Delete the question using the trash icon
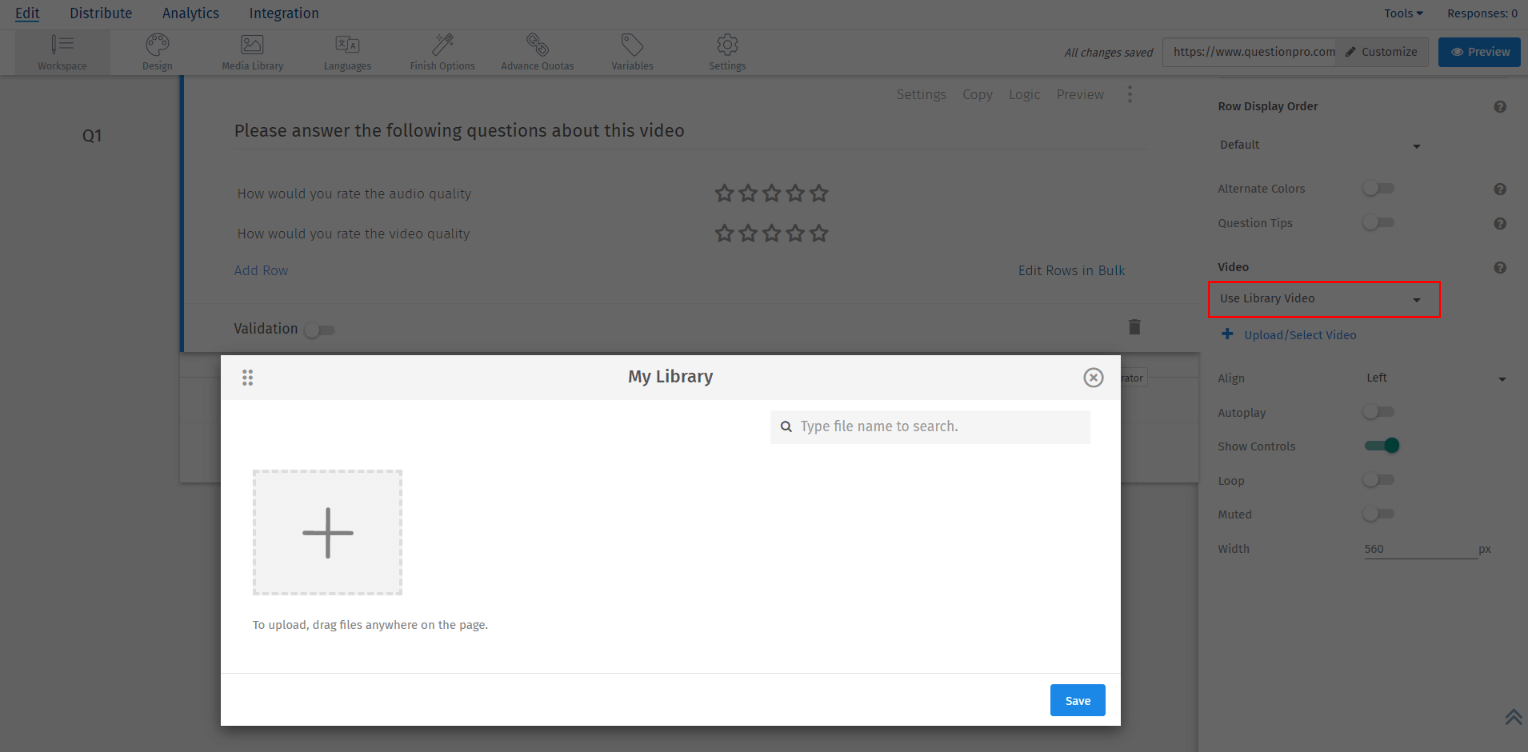Viewport: 1528px width, 752px height. pyautogui.click(x=1134, y=326)
